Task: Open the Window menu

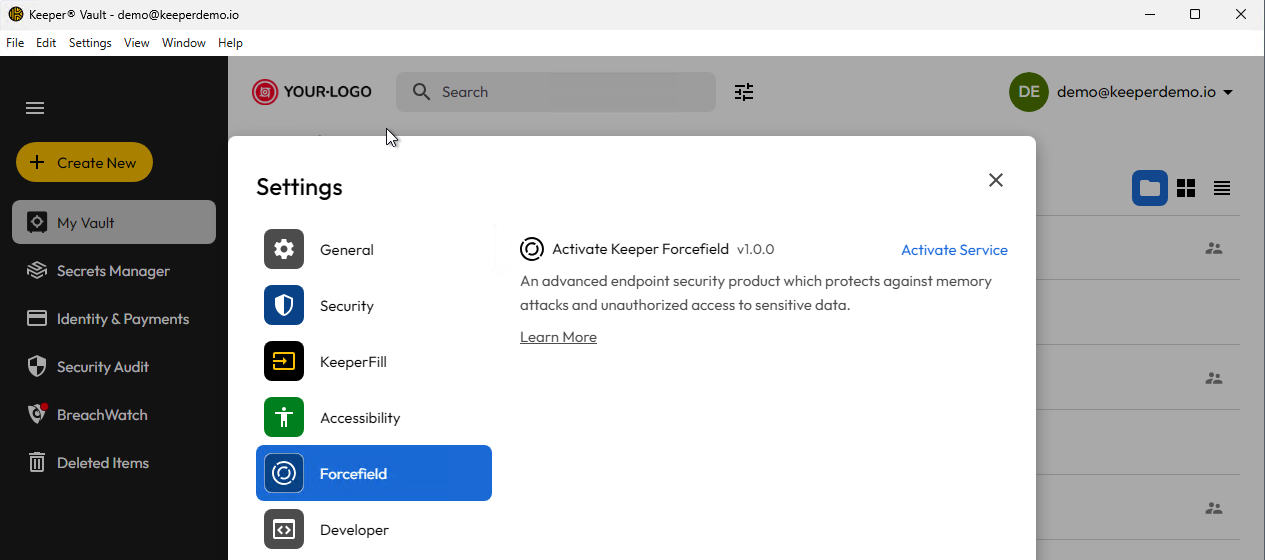Action: coord(183,43)
